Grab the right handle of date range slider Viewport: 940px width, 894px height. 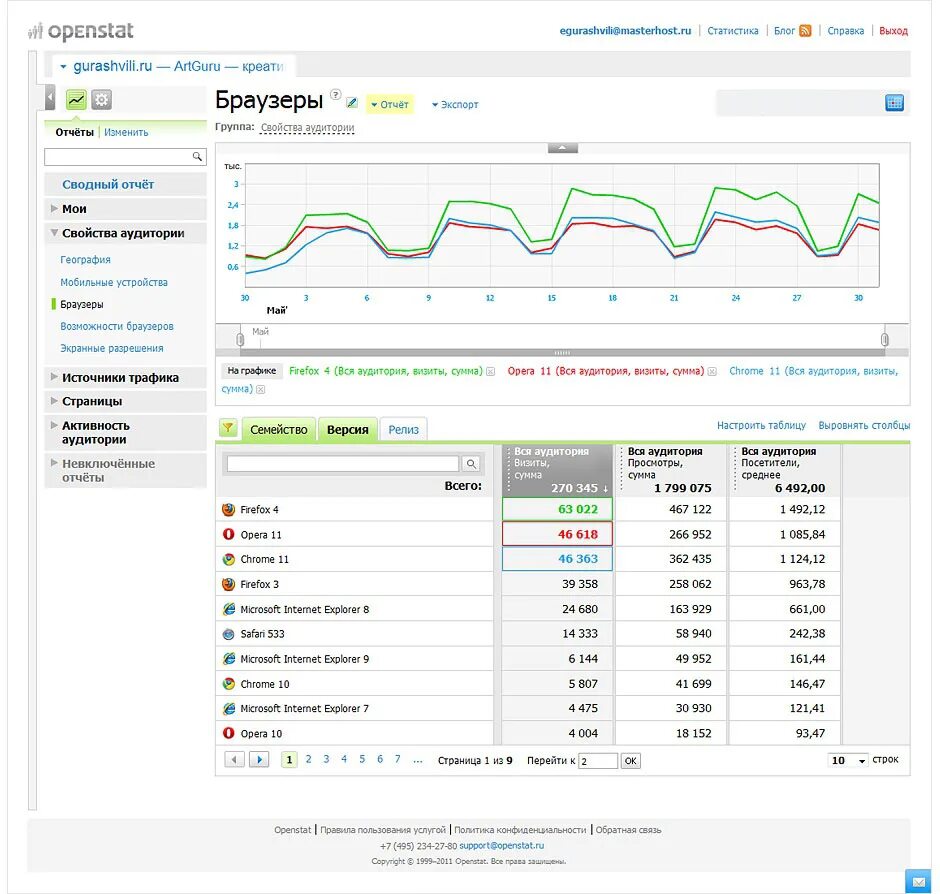click(x=885, y=339)
